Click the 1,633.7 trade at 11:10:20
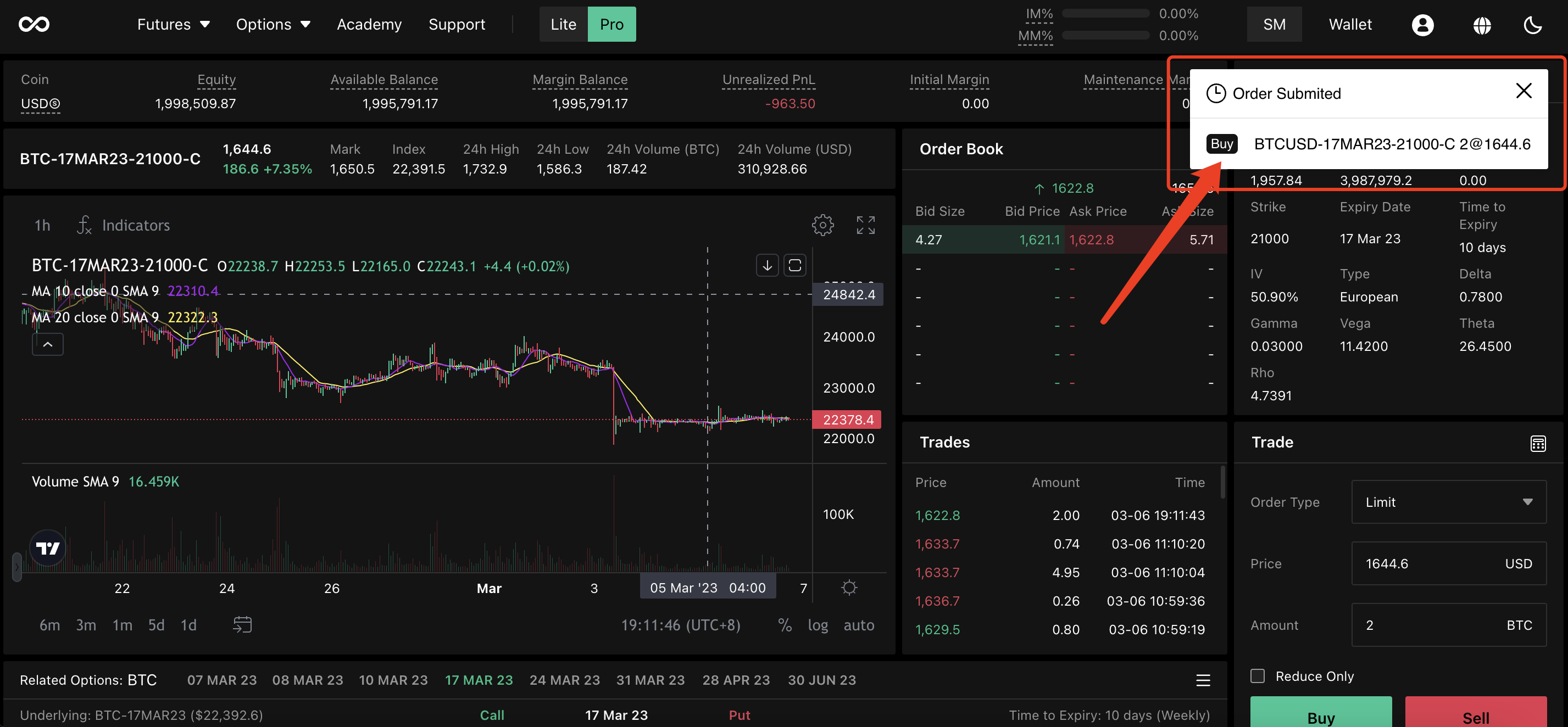Image resolution: width=1568 pixels, height=727 pixels. click(x=1059, y=544)
